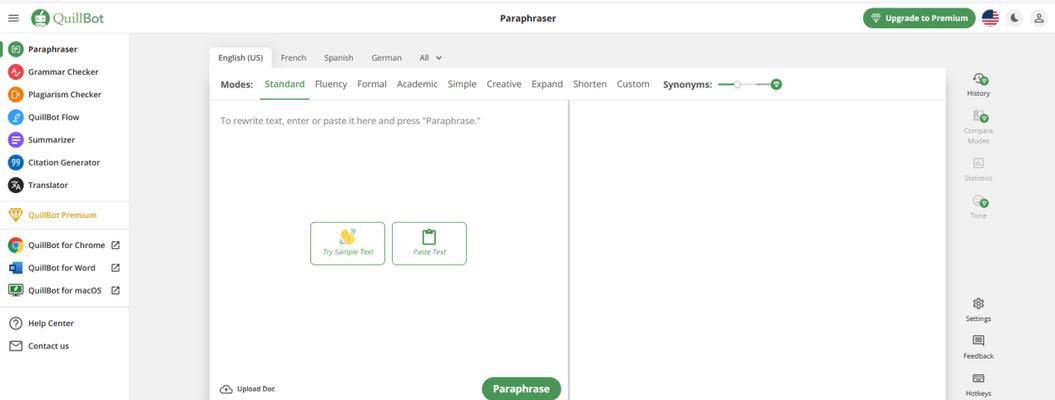Click Upload Doc
The width and height of the screenshot is (1055, 400).
click(248, 389)
